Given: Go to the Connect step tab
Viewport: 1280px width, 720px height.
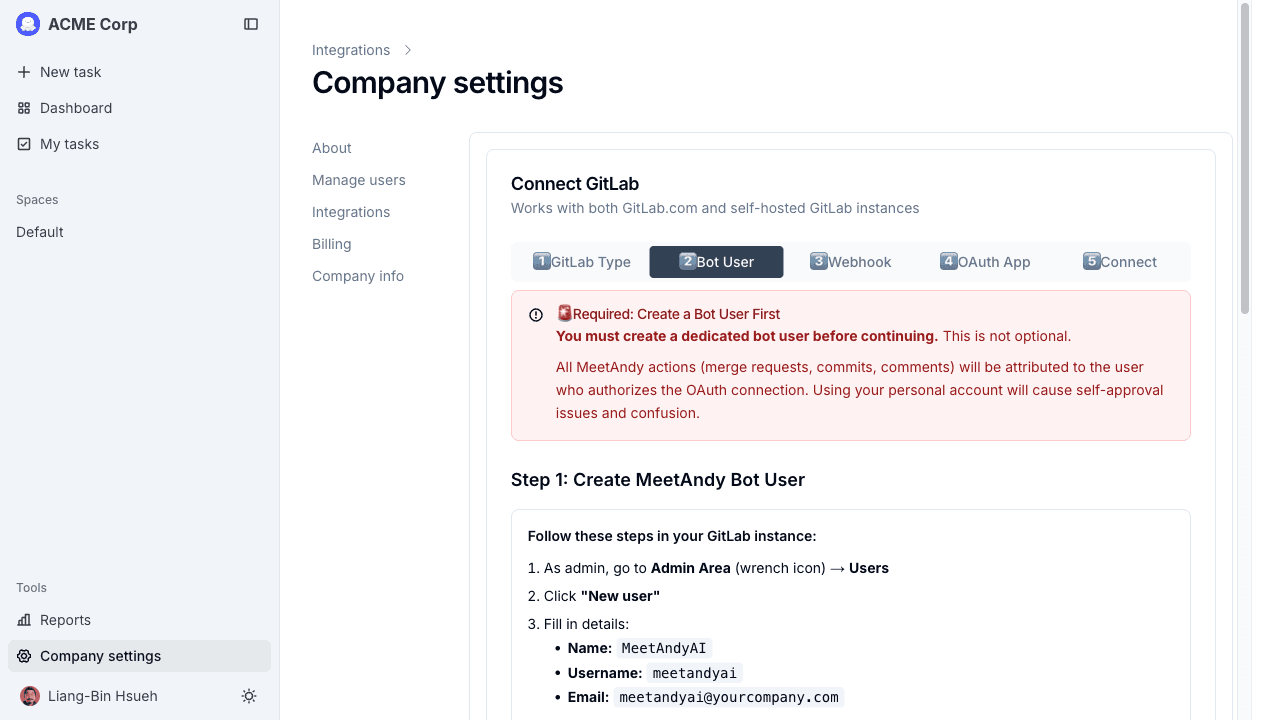Looking at the screenshot, I should 1119,262.
